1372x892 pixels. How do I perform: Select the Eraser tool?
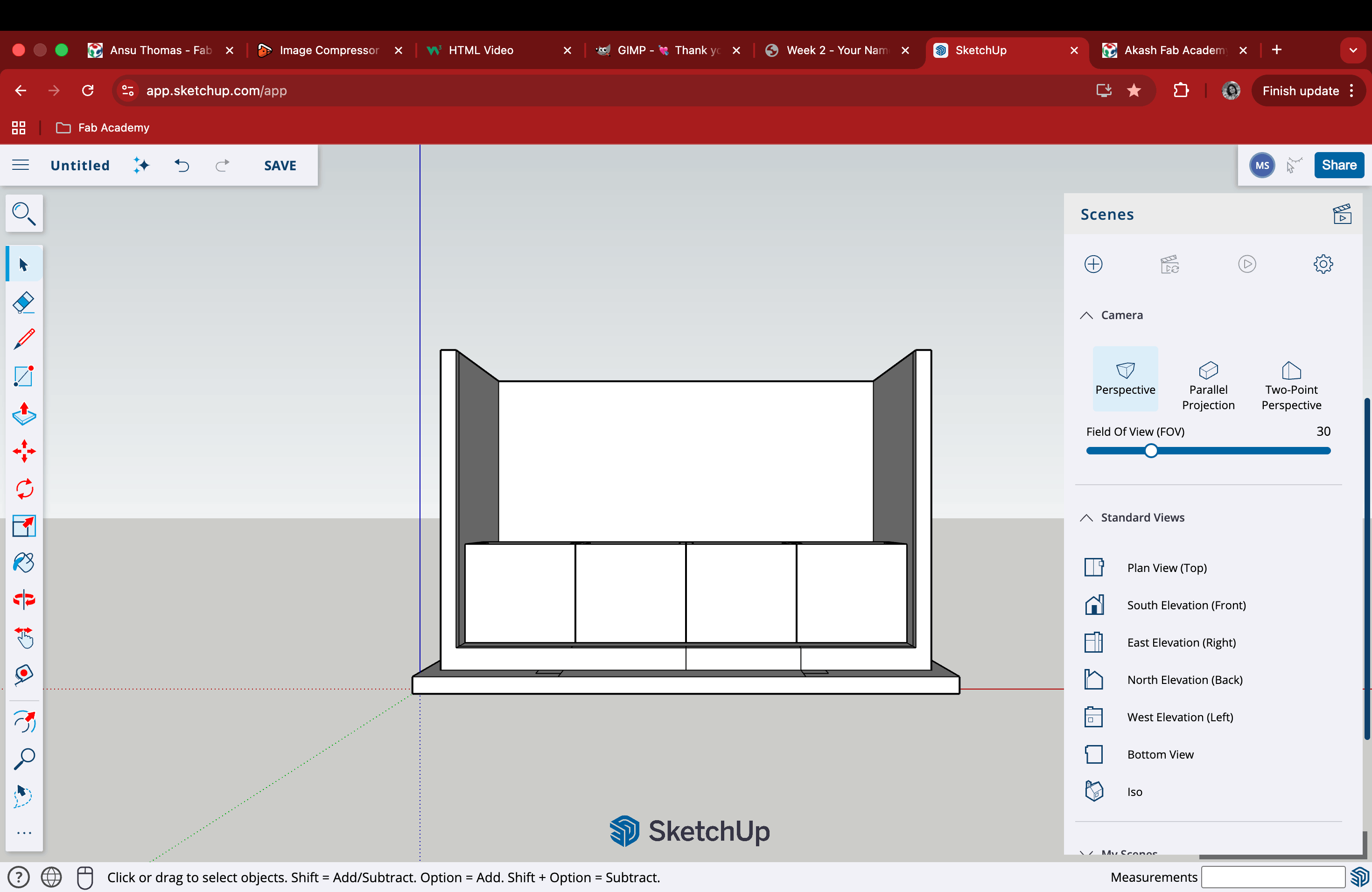coord(24,302)
